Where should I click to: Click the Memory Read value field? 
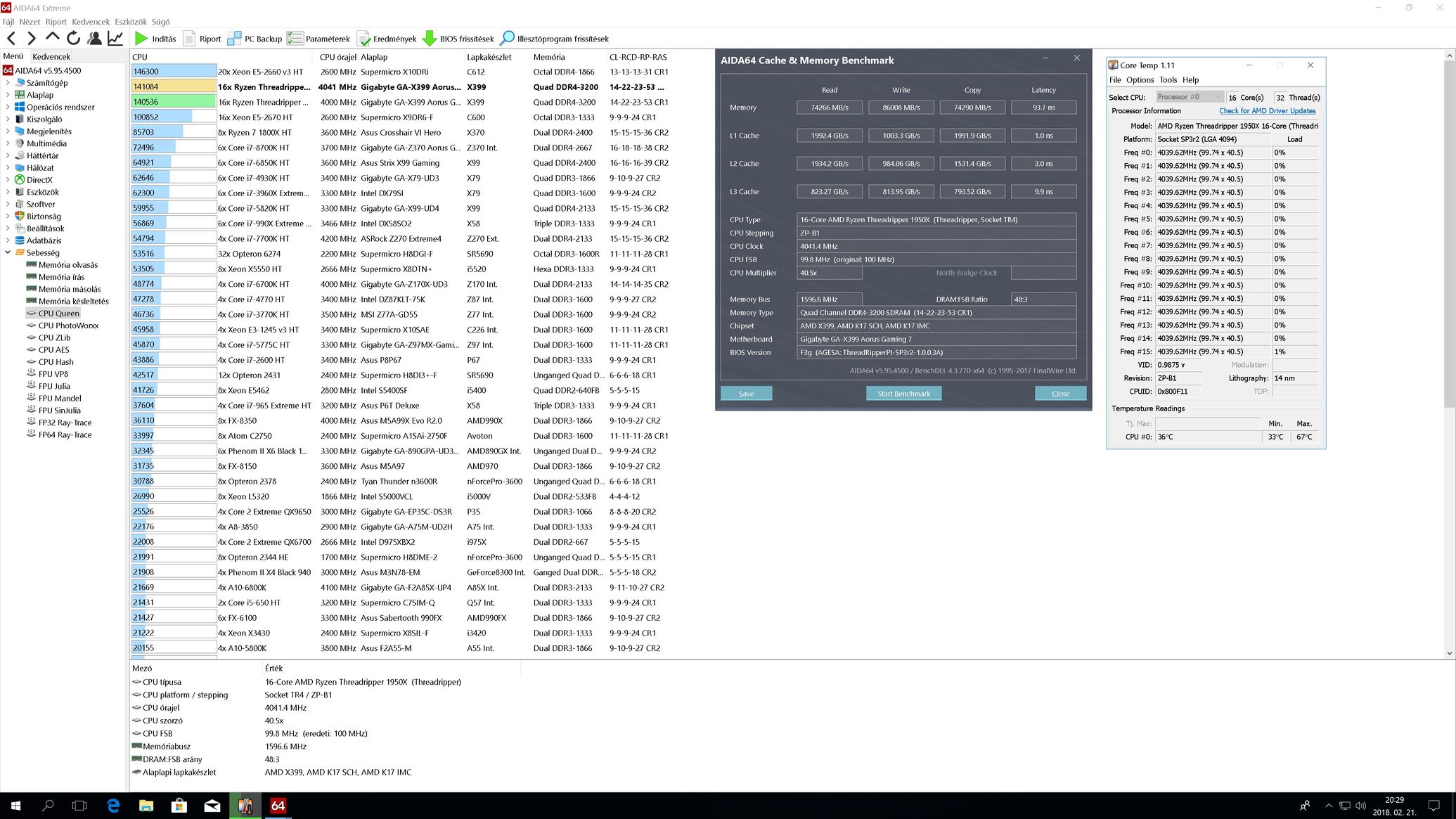pos(830,108)
